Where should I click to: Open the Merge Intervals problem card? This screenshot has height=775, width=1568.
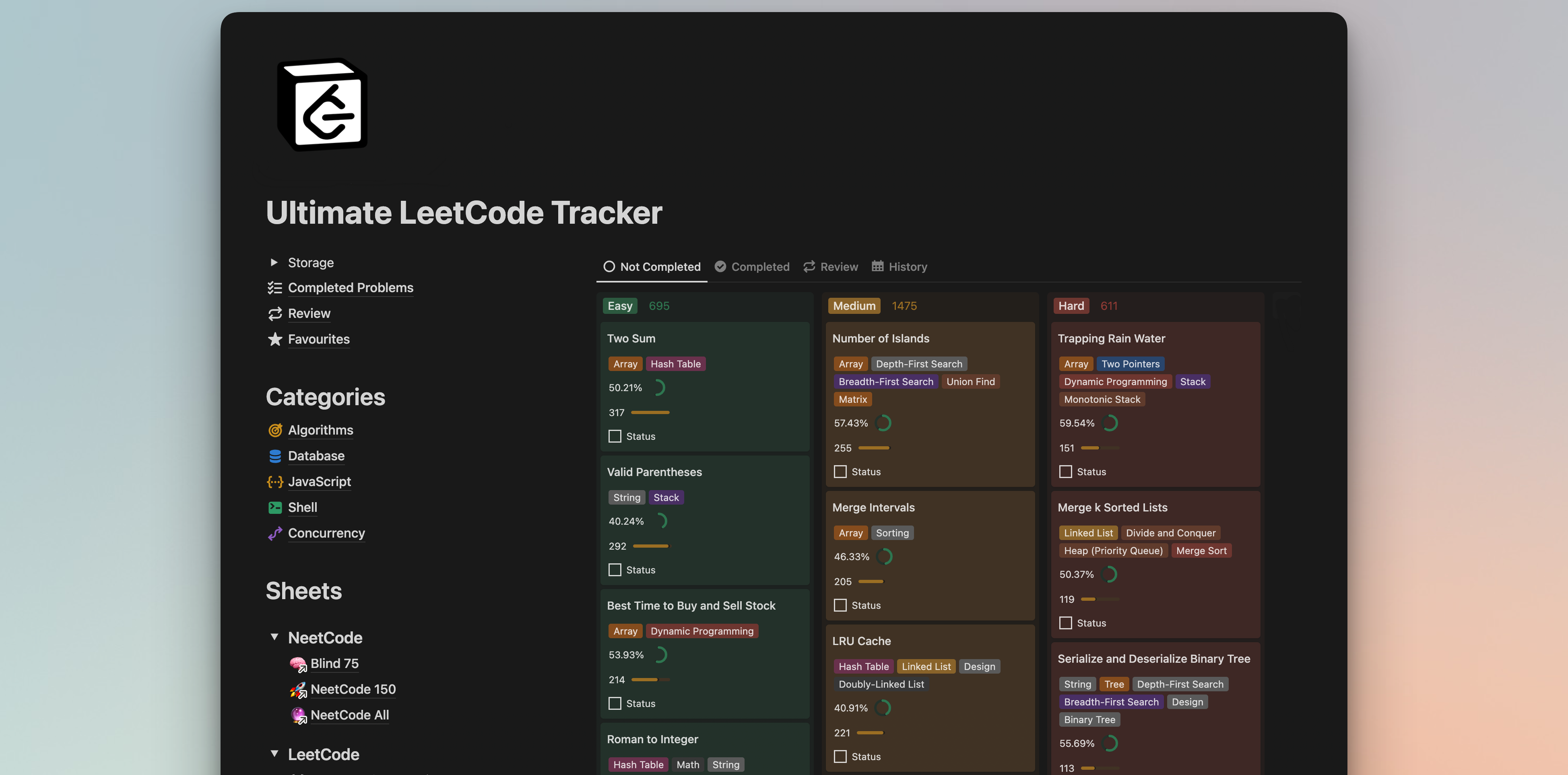[873, 508]
